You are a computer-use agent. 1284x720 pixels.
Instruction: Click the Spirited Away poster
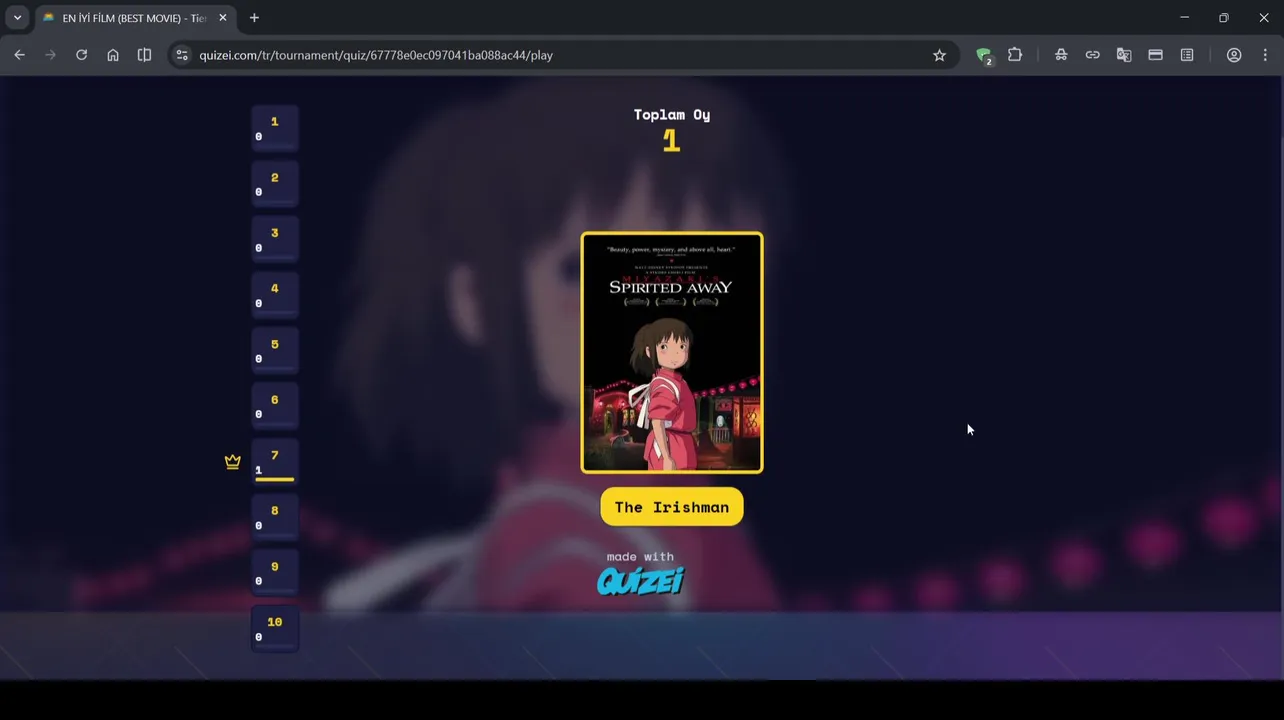click(672, 353)
